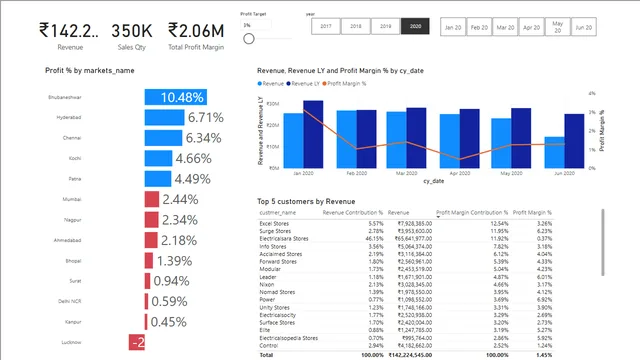The image size is (640, 360).
Task: Select the Kochi 4.66% bar
Action: (x=158, y=158)
